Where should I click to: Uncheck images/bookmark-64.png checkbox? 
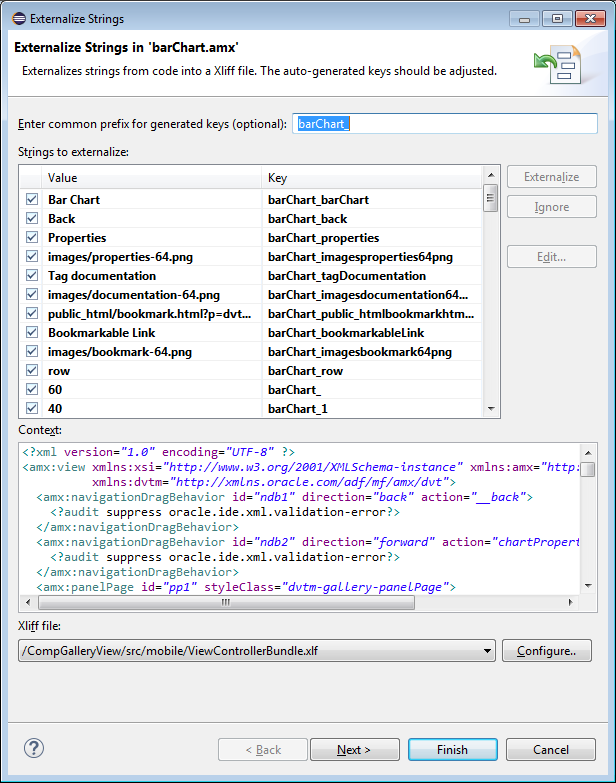[32, 351]
